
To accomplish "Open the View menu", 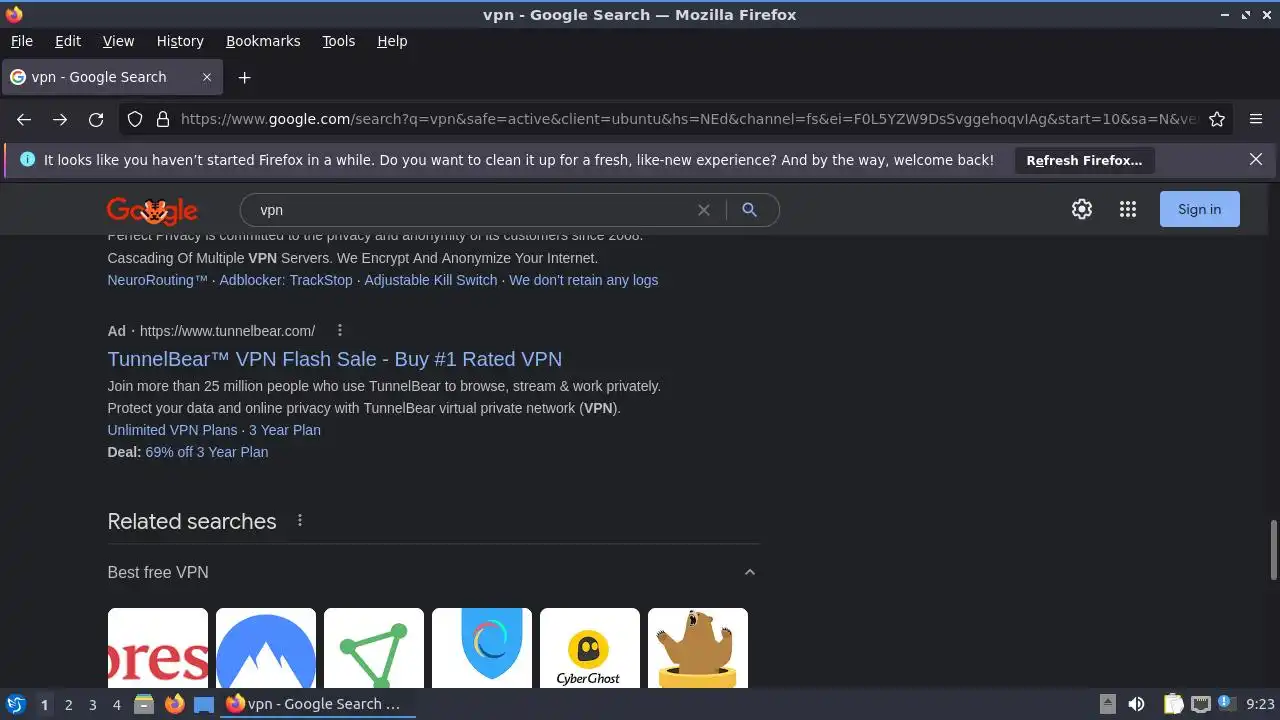I will [118, 41].
